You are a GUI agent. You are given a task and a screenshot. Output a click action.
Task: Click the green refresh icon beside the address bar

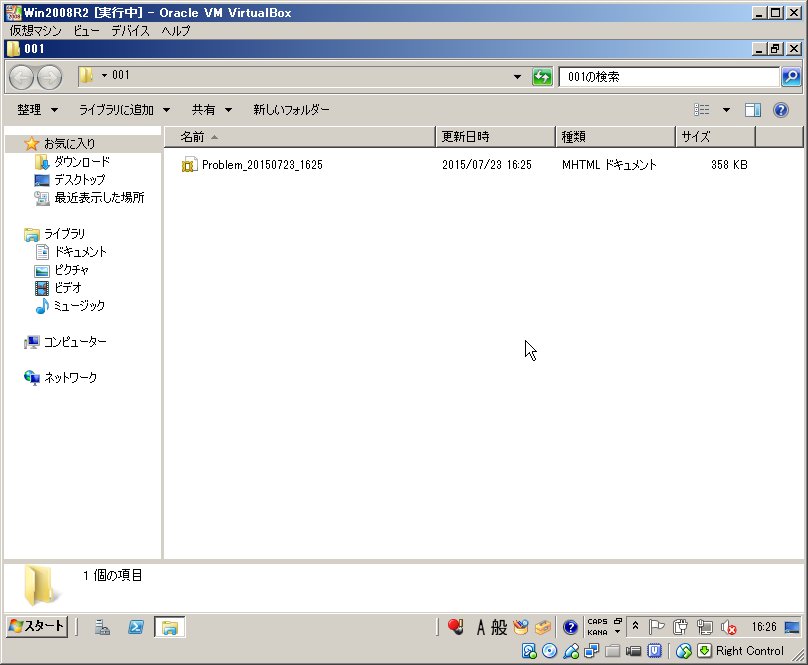(542, 77)
